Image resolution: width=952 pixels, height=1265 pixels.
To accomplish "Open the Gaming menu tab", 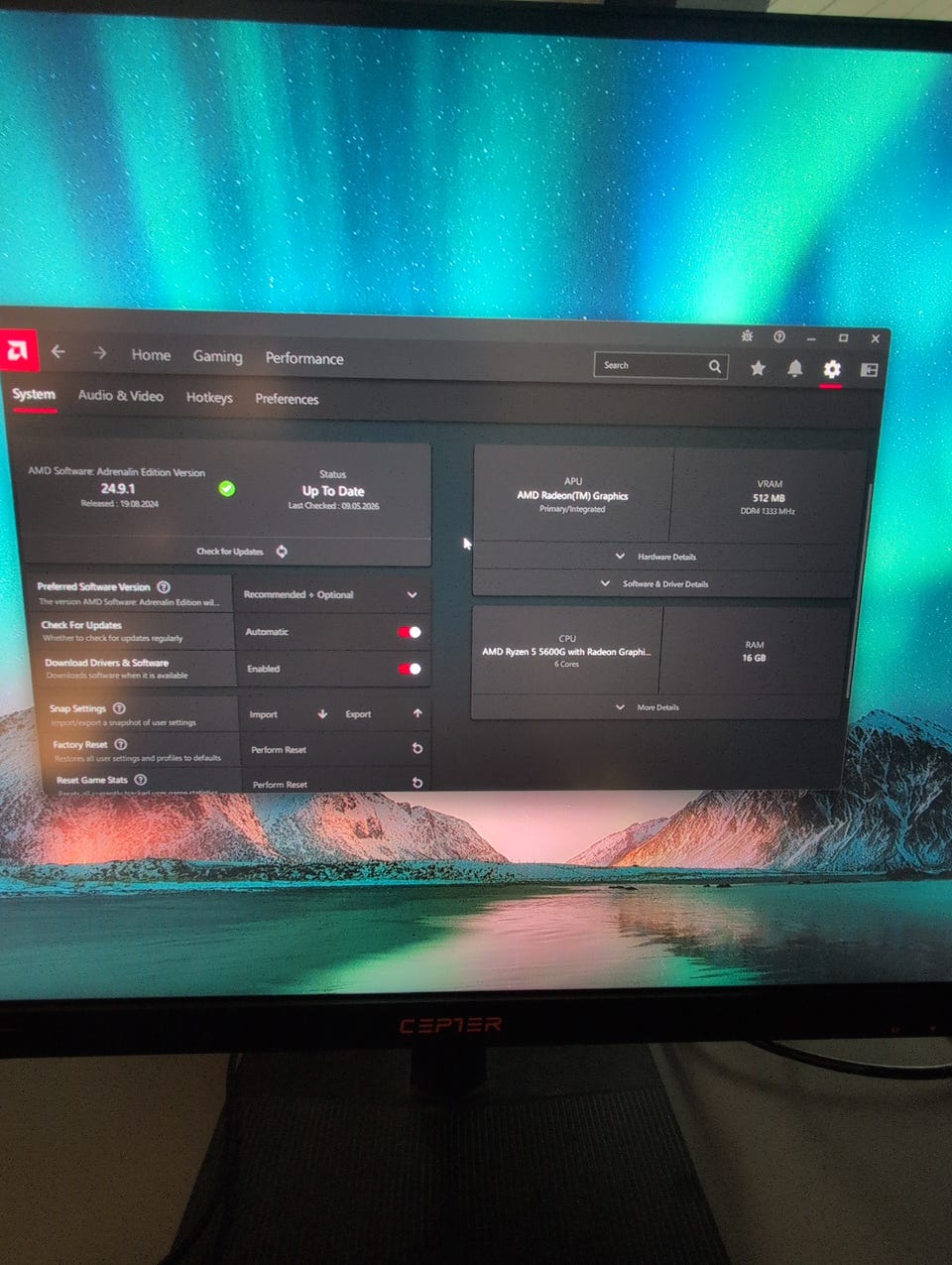I will (217, 356).
